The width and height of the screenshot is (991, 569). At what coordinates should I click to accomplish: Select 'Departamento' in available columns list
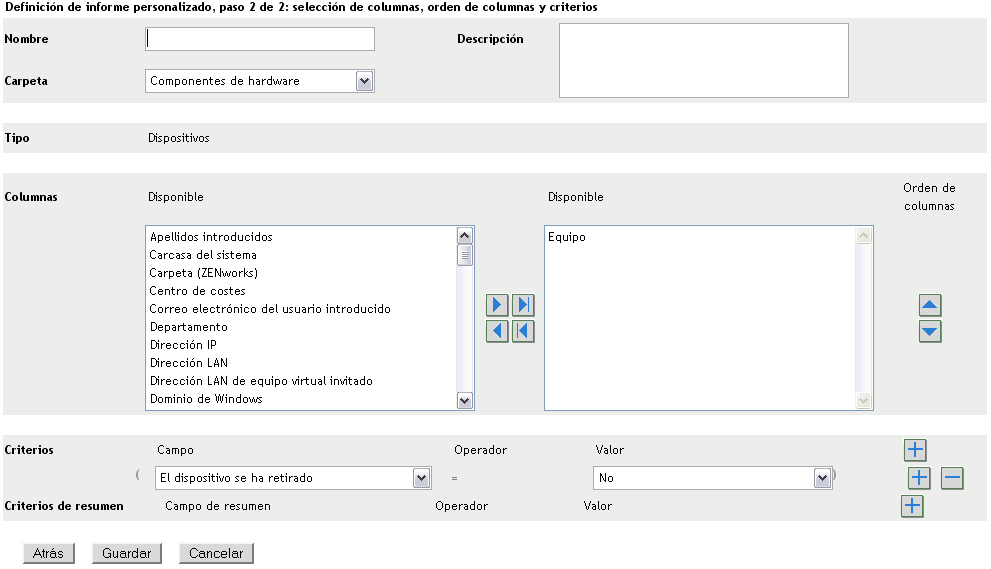click(189, 327)
